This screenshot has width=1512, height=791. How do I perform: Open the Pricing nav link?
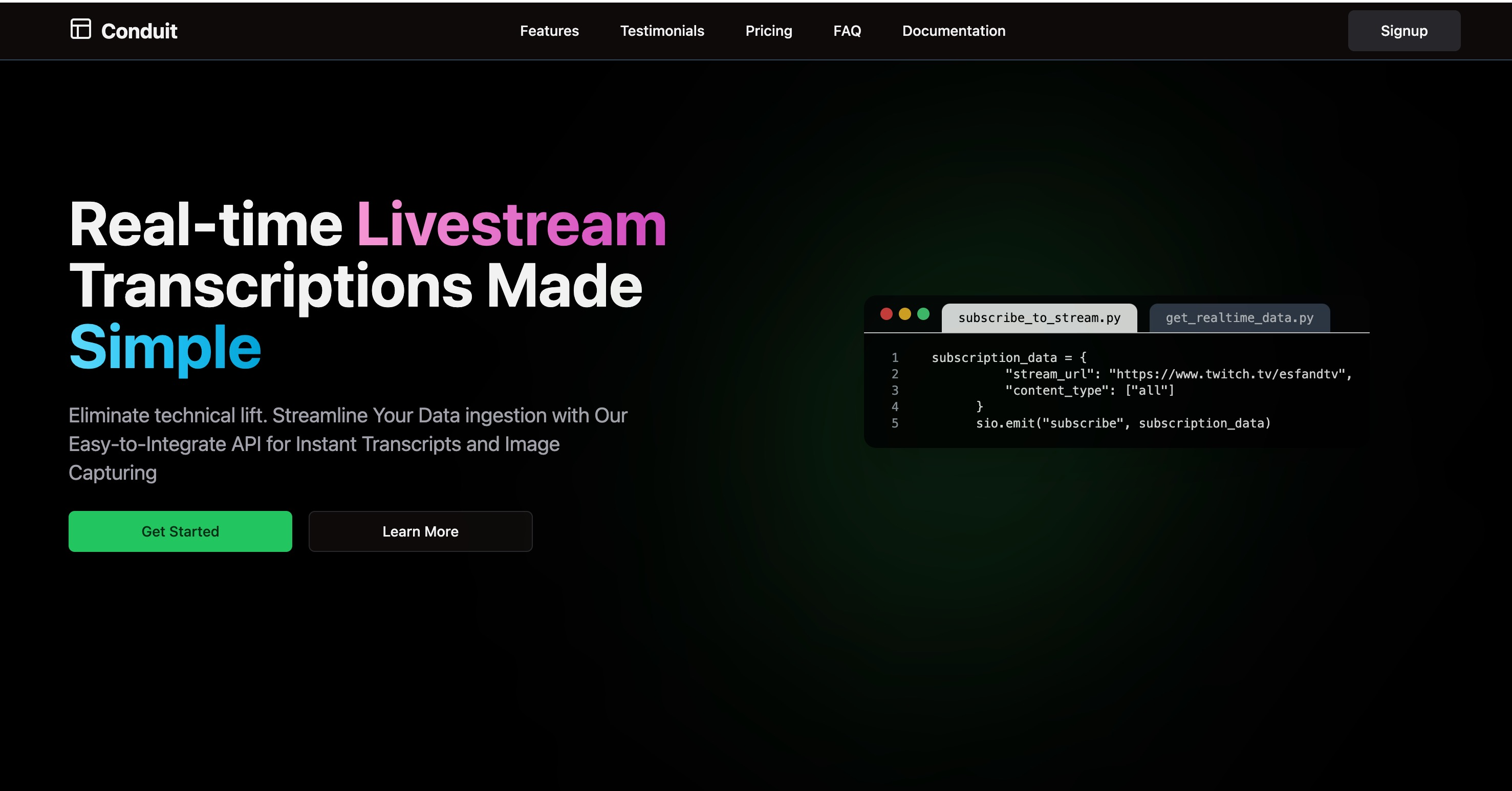[768, 31]
